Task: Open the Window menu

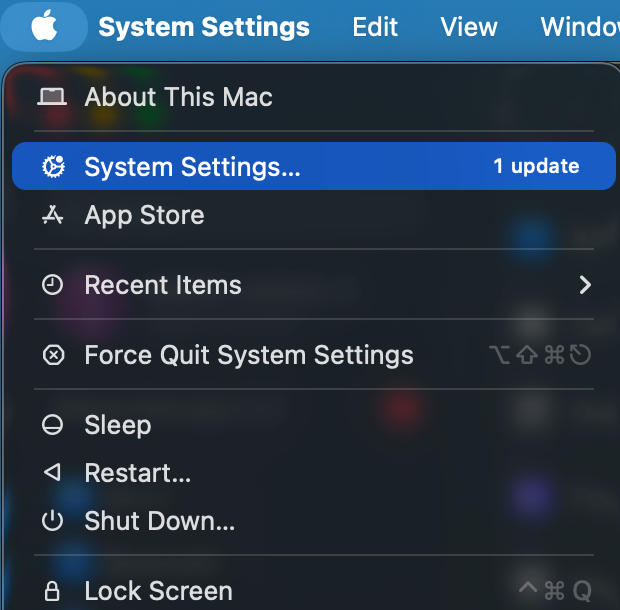Action: pyautogui.click(x=580, y=27)
